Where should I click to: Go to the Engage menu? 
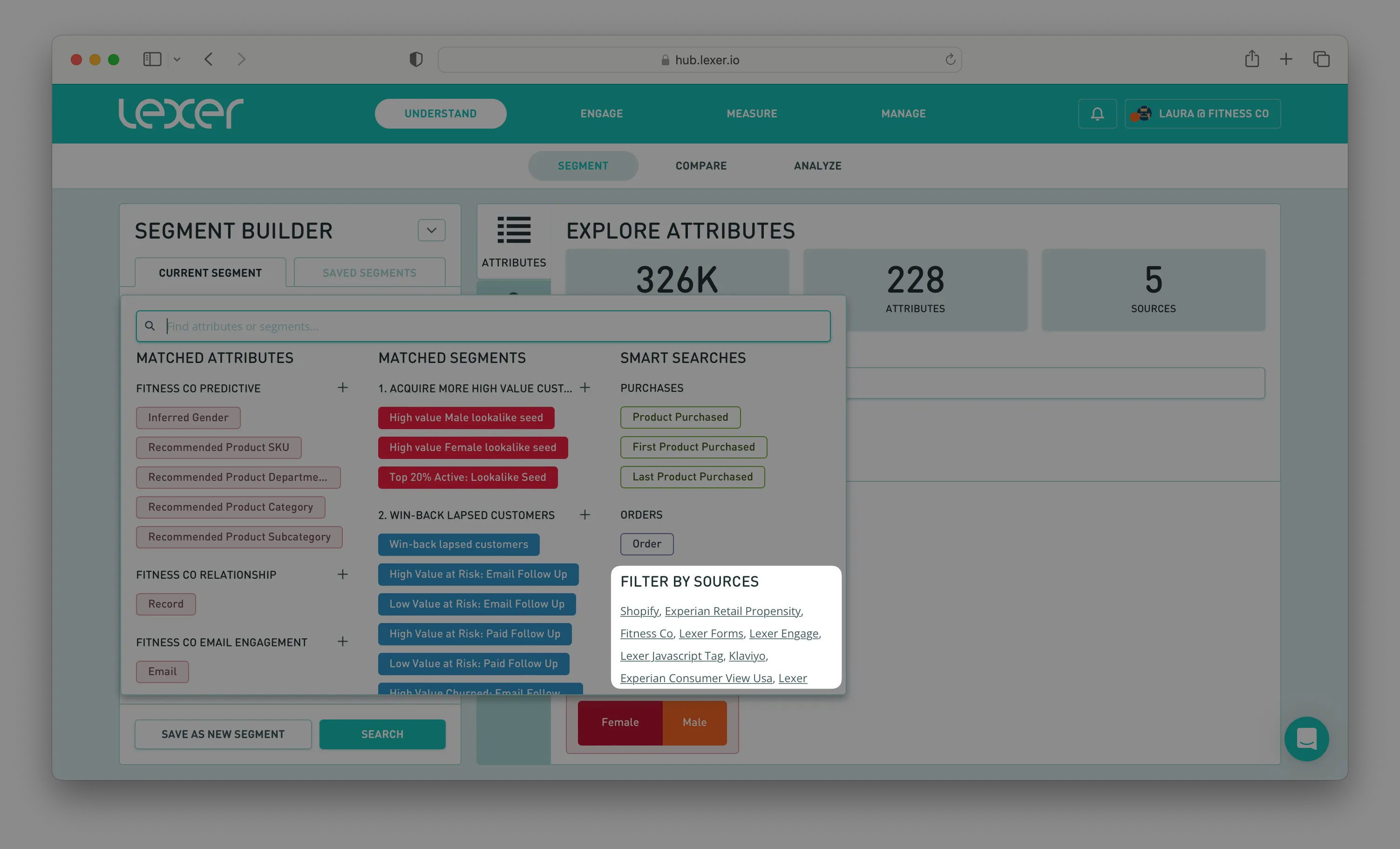[601, 114]
